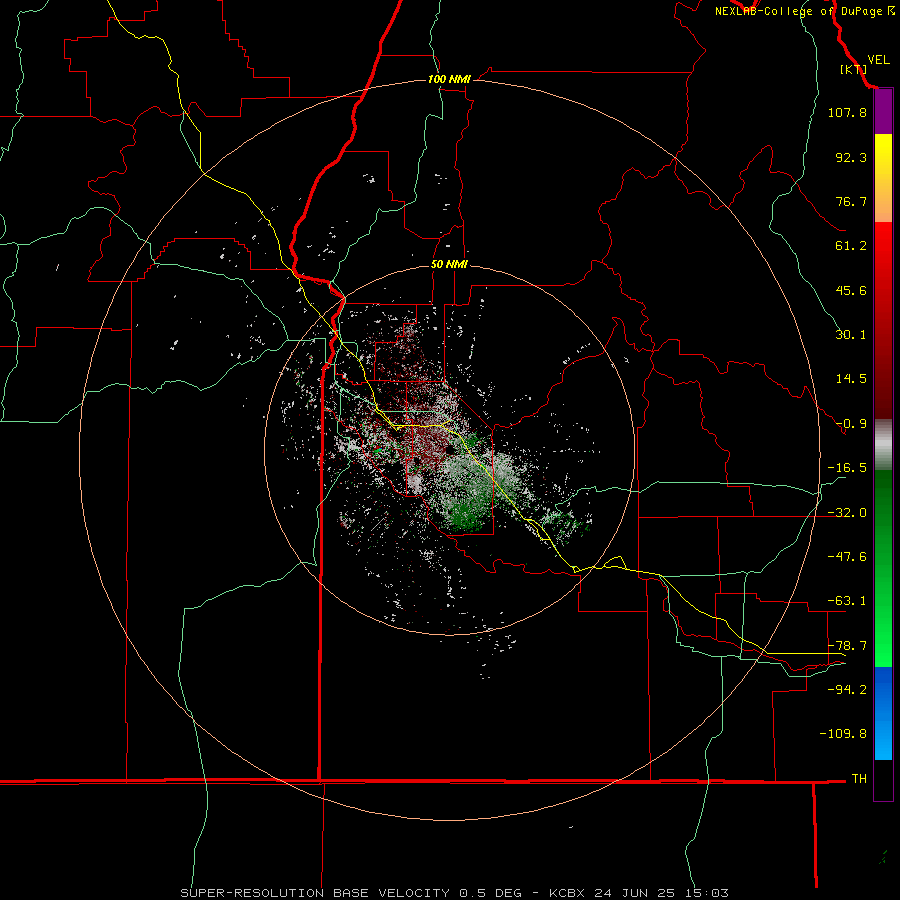
Task: Click the 14.5 scale value
Action: point(851,379)
